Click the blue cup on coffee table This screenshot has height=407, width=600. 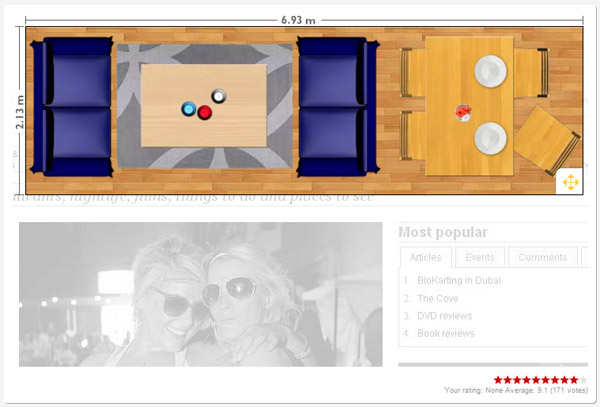click(189, 109)
